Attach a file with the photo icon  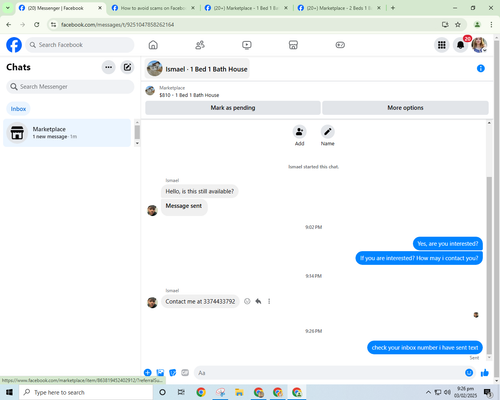click(x=160, y=373)
